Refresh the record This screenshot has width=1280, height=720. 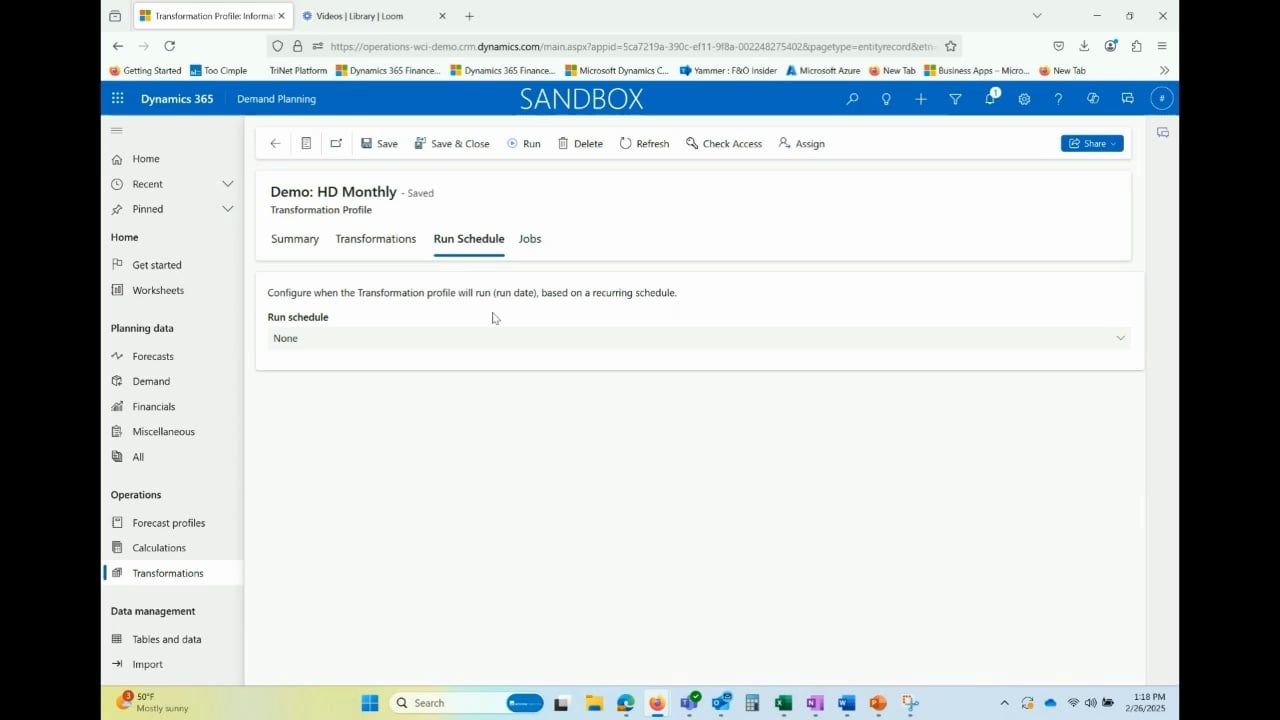coord(644,143)
